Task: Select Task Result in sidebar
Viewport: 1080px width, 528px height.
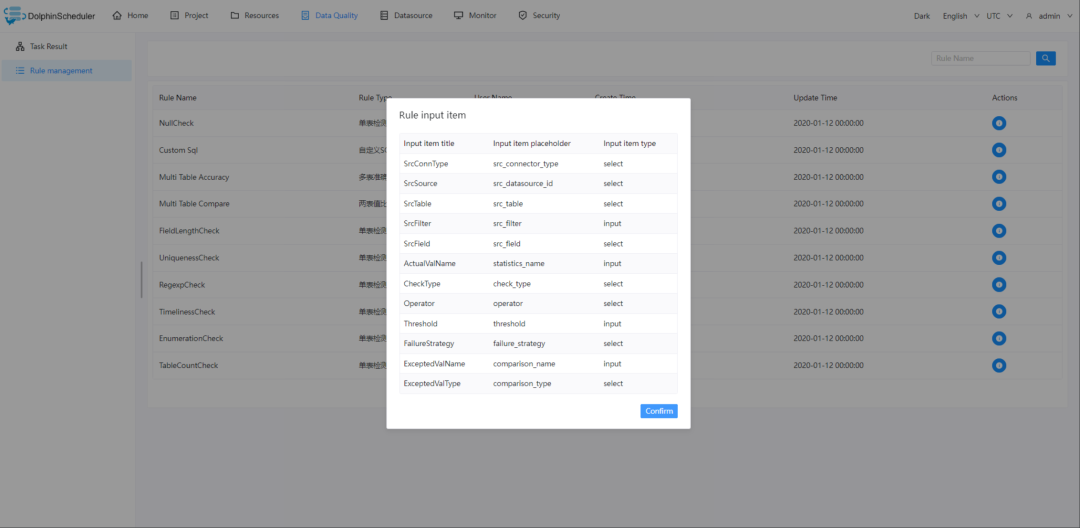Action: (x=48, y=47)
